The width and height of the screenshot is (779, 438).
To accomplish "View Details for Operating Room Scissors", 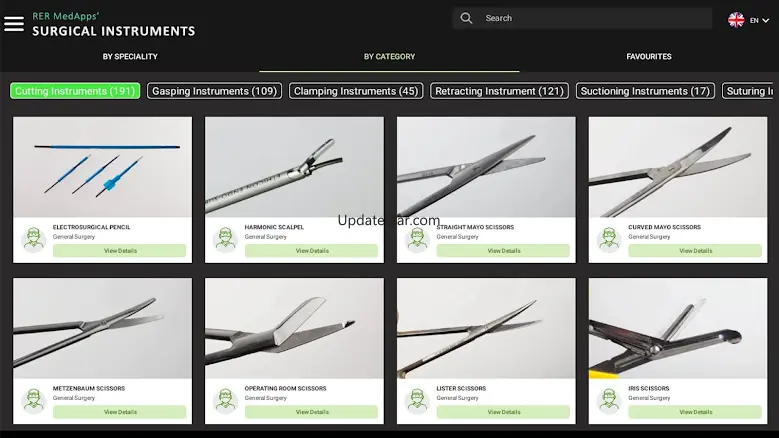I will point(312,412).
